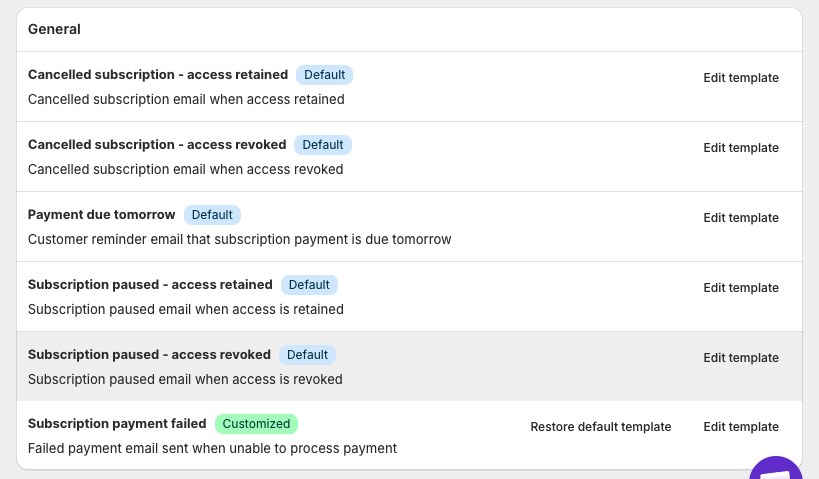Click the failed payment email description text

(x=212, y=448)
